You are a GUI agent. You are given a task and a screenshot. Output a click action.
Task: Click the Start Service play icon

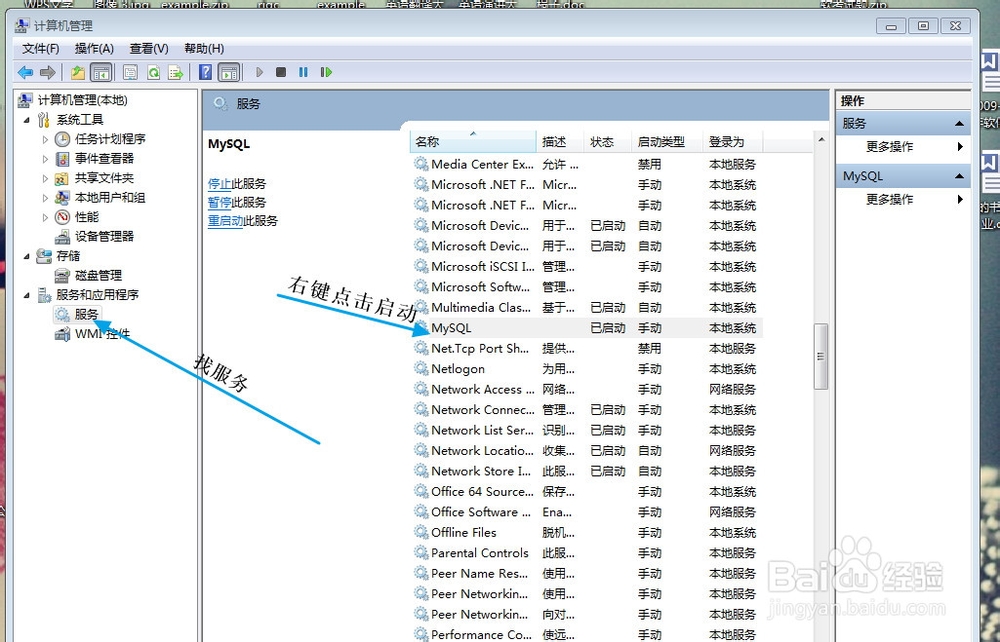(259, 72)
